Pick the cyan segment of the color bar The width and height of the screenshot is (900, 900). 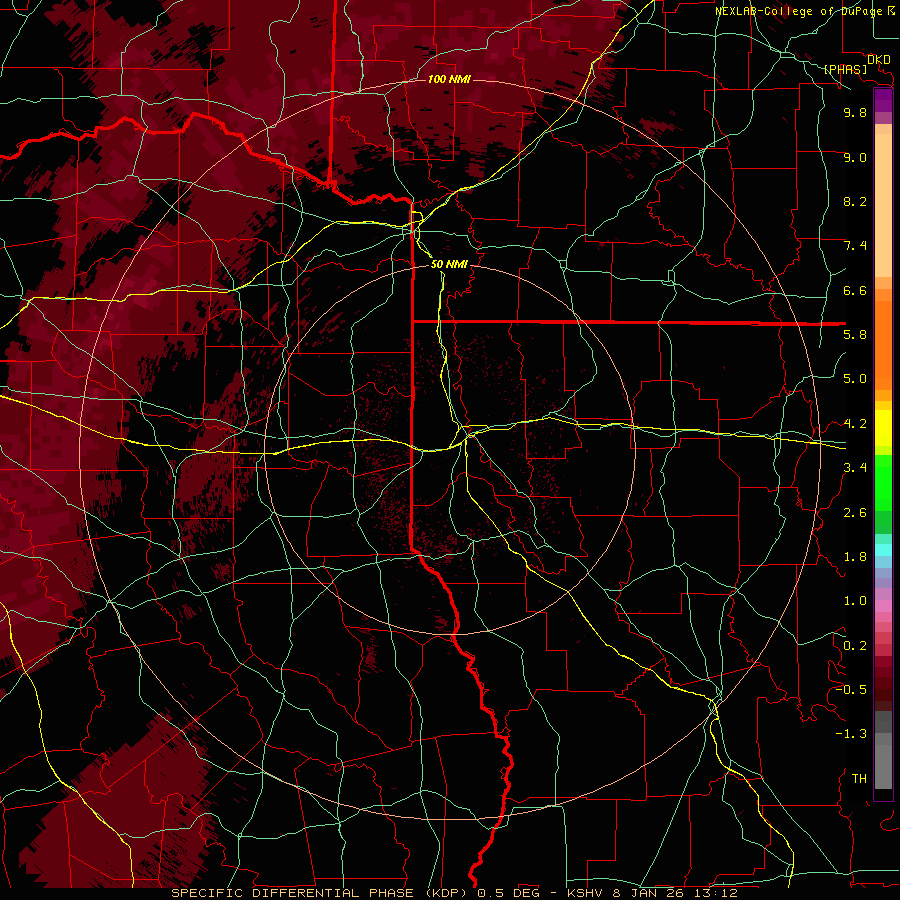pyautogui.click(x=883, y=550)
